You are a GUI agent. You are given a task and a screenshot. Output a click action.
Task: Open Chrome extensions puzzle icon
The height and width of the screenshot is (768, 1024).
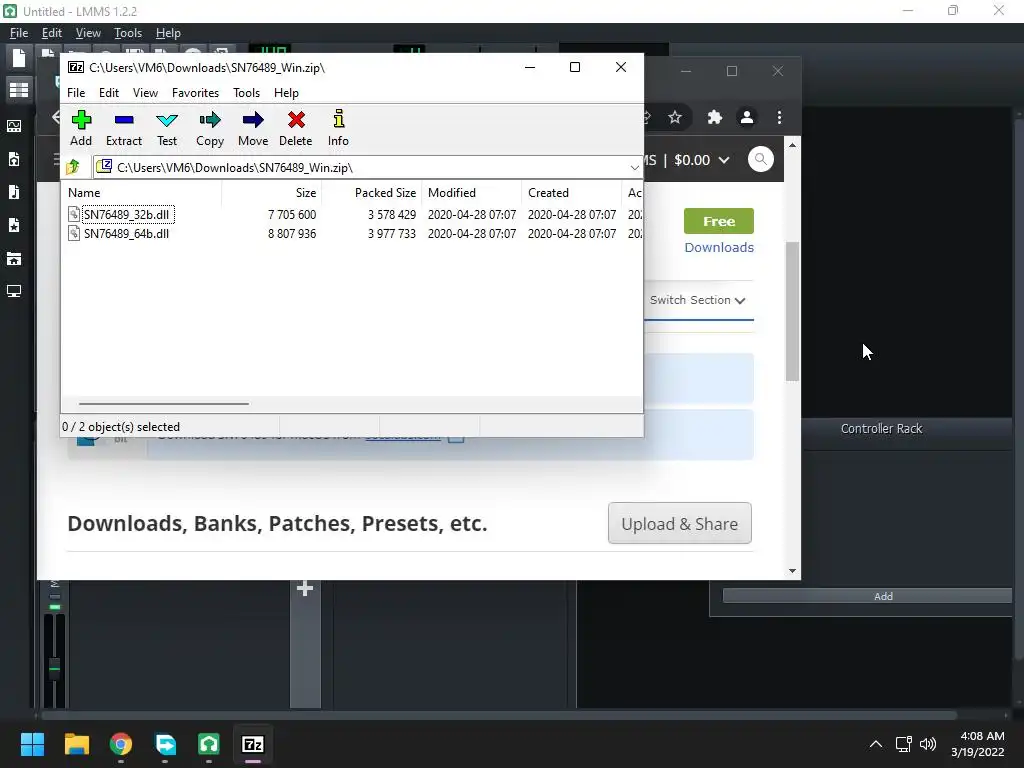coord(714,118)
